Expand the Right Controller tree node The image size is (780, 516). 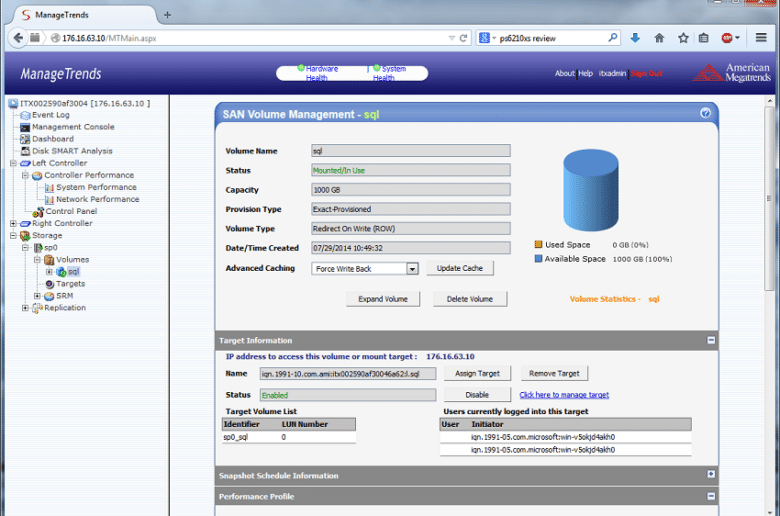click(13, 223)
